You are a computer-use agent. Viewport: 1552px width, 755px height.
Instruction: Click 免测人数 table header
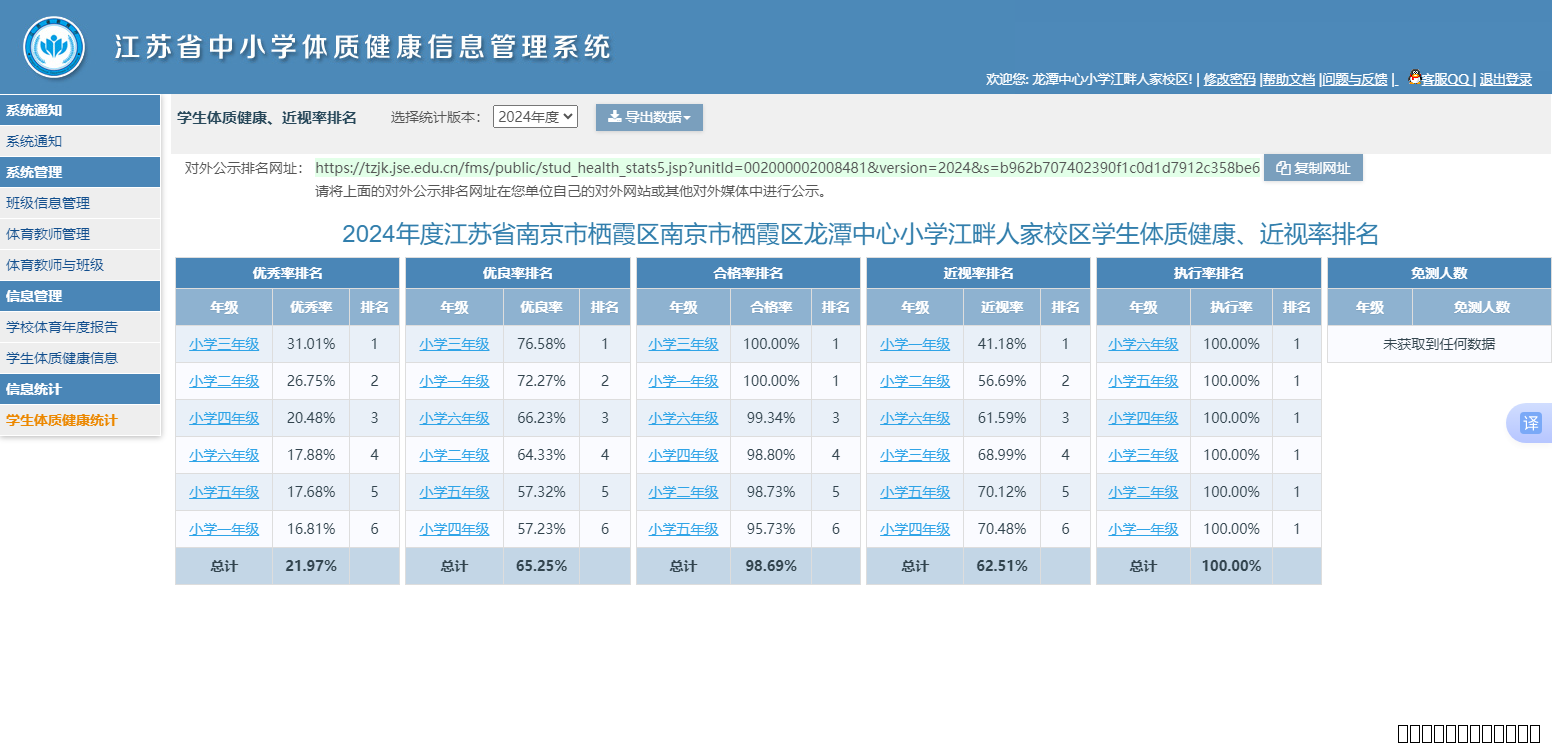click(1439, 273)
